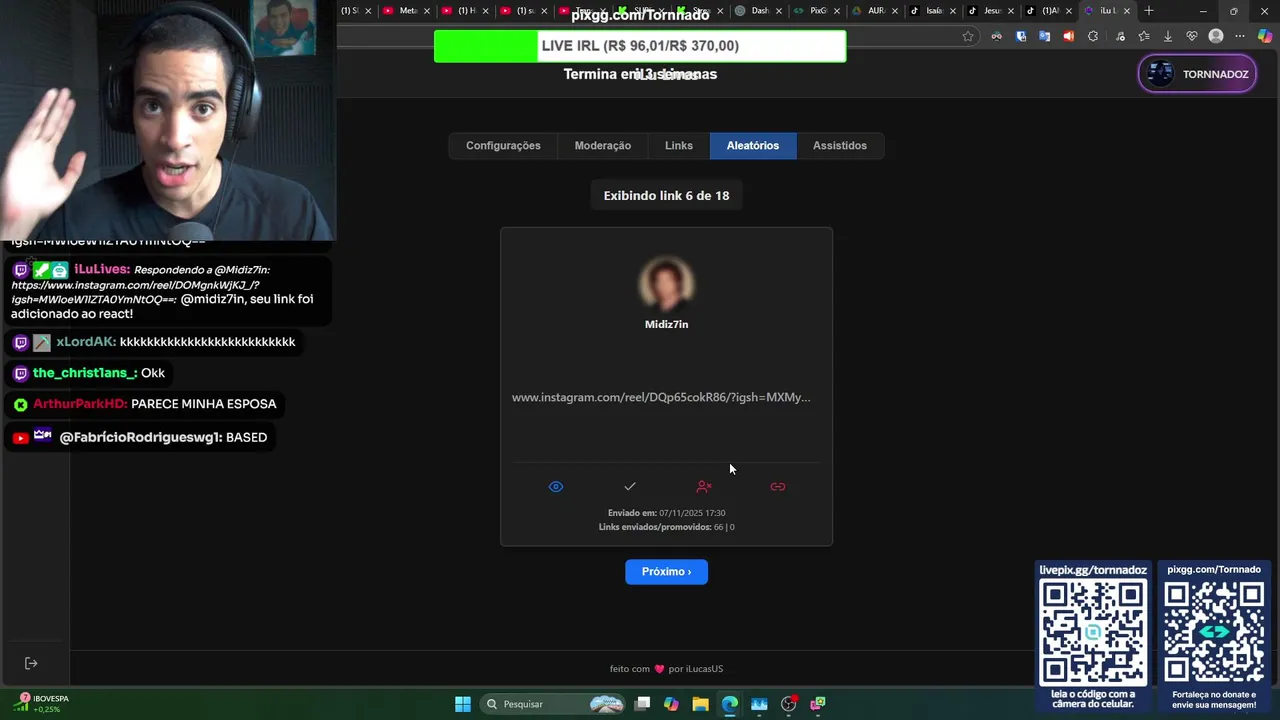Click xLordAK's chat username
This screenshot has width=1280, height=720.
click(x=85, y=342)
